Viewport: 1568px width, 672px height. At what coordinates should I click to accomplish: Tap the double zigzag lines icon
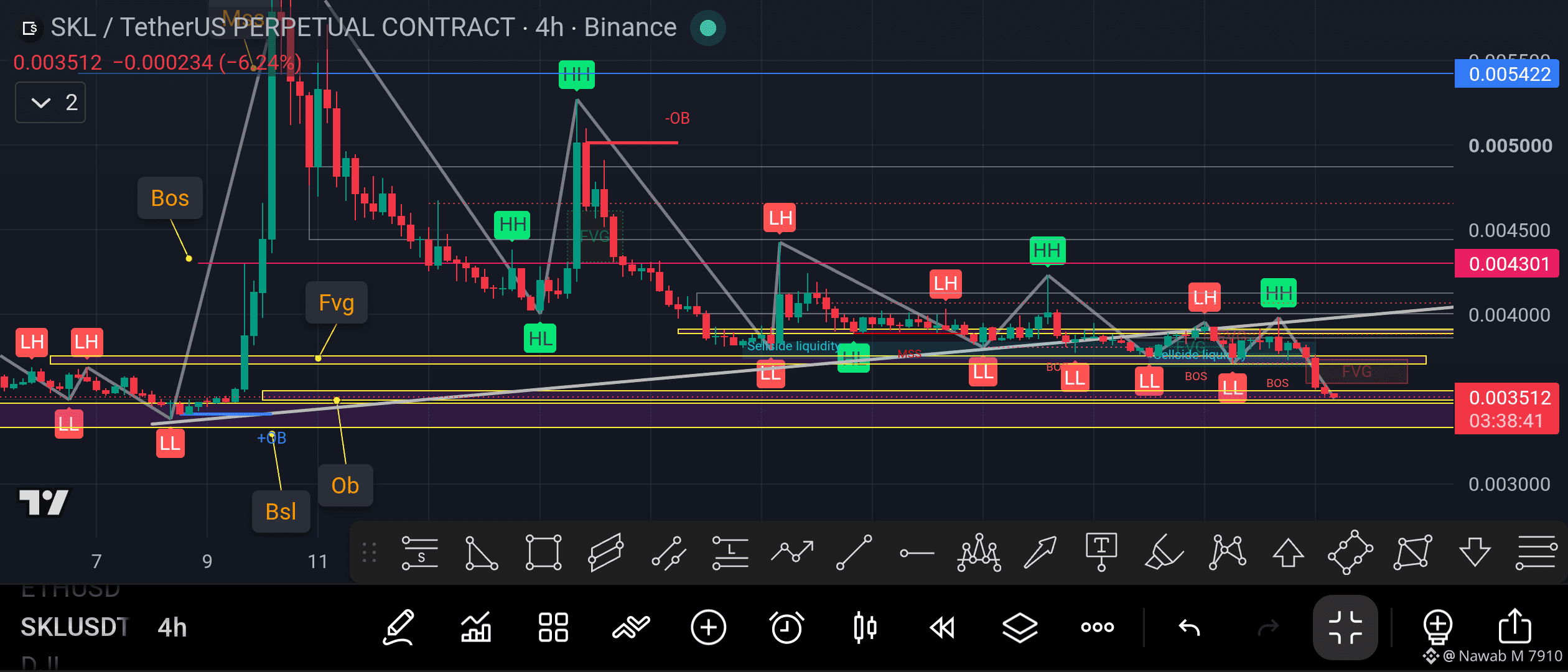tap(631, 627)
